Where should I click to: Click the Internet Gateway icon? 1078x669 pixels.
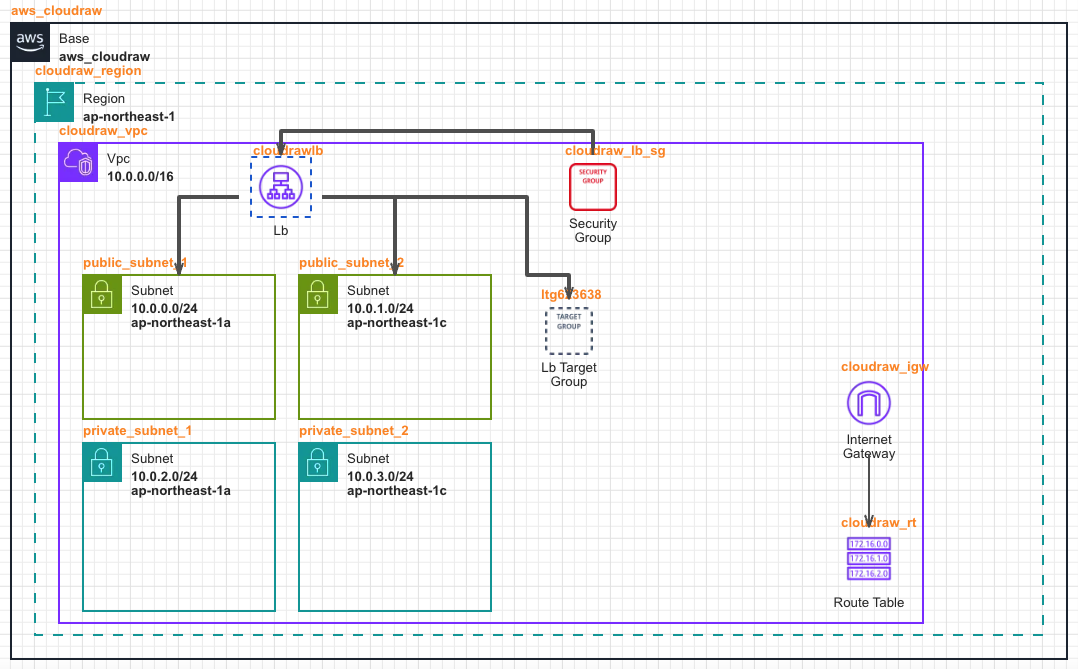(x=868, y=404)
